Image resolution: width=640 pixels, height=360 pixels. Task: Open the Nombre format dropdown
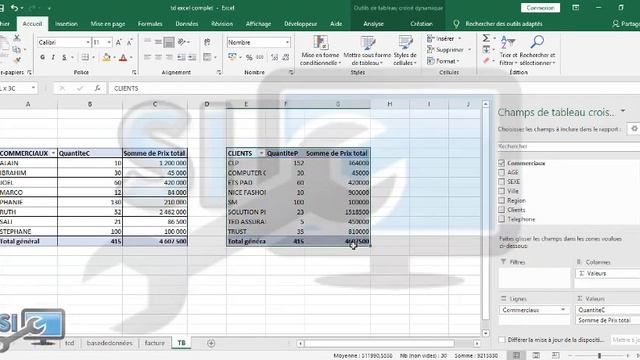[x=287, y=42]
